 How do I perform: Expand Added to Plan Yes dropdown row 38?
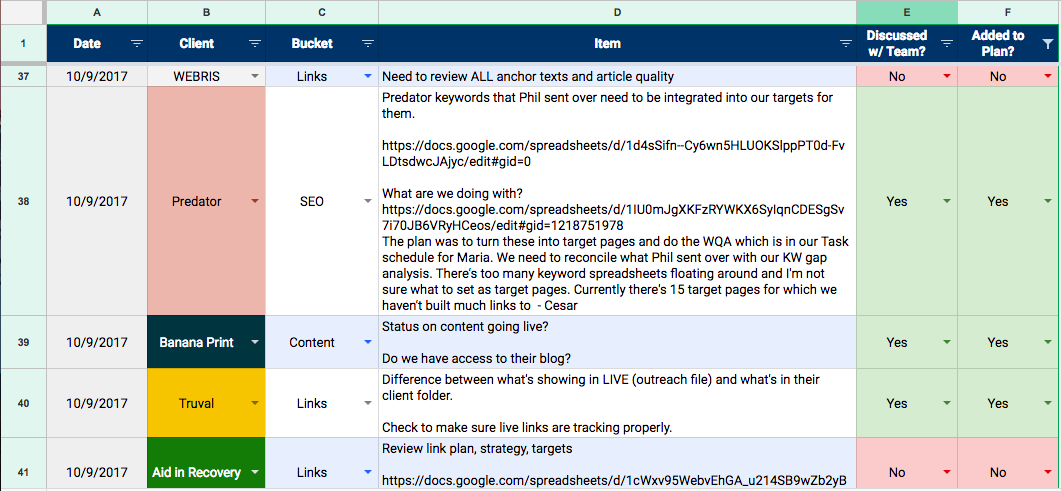(x=1048, y=201)
